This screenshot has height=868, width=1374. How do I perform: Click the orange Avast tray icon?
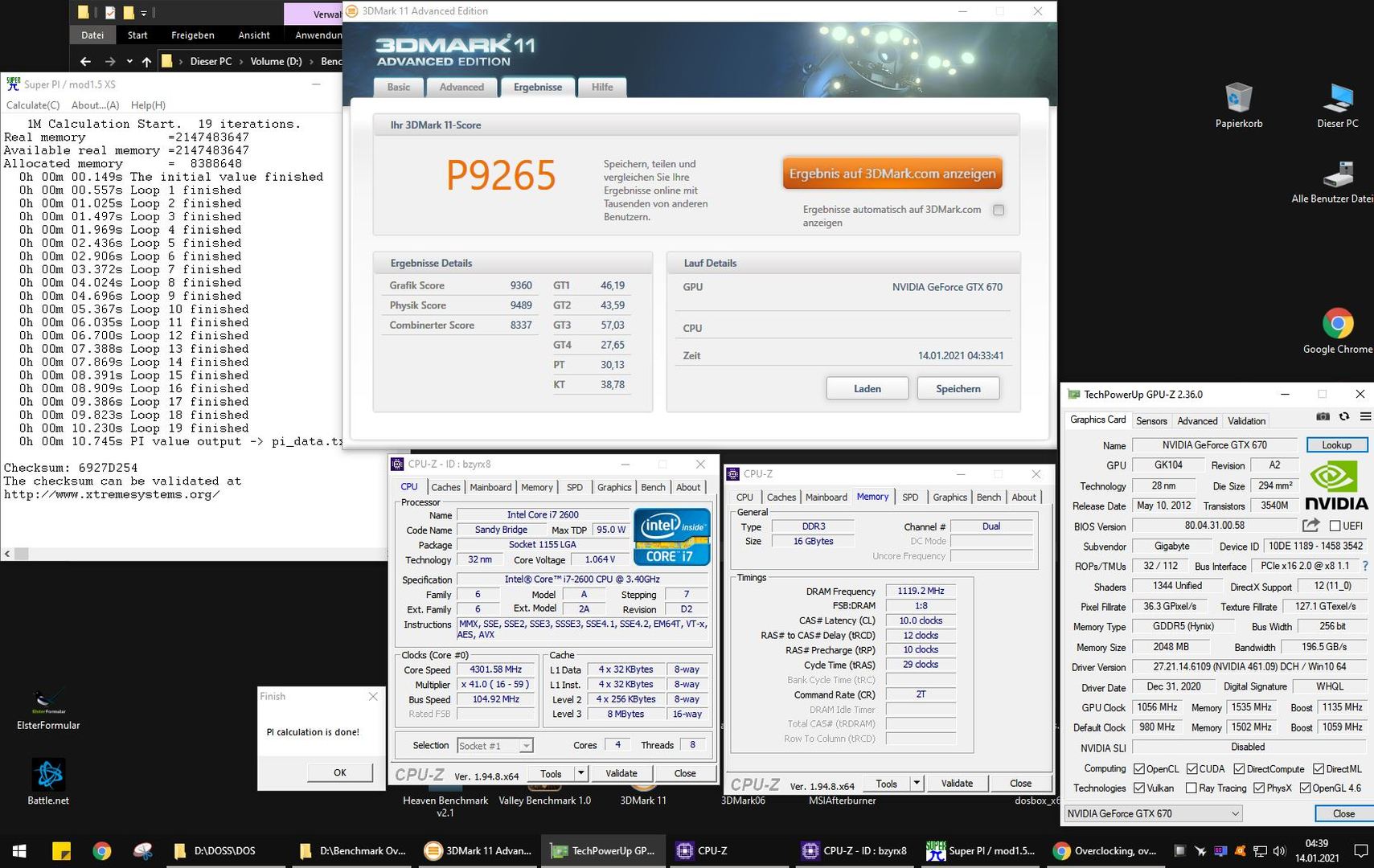[x=1240, y=851]
